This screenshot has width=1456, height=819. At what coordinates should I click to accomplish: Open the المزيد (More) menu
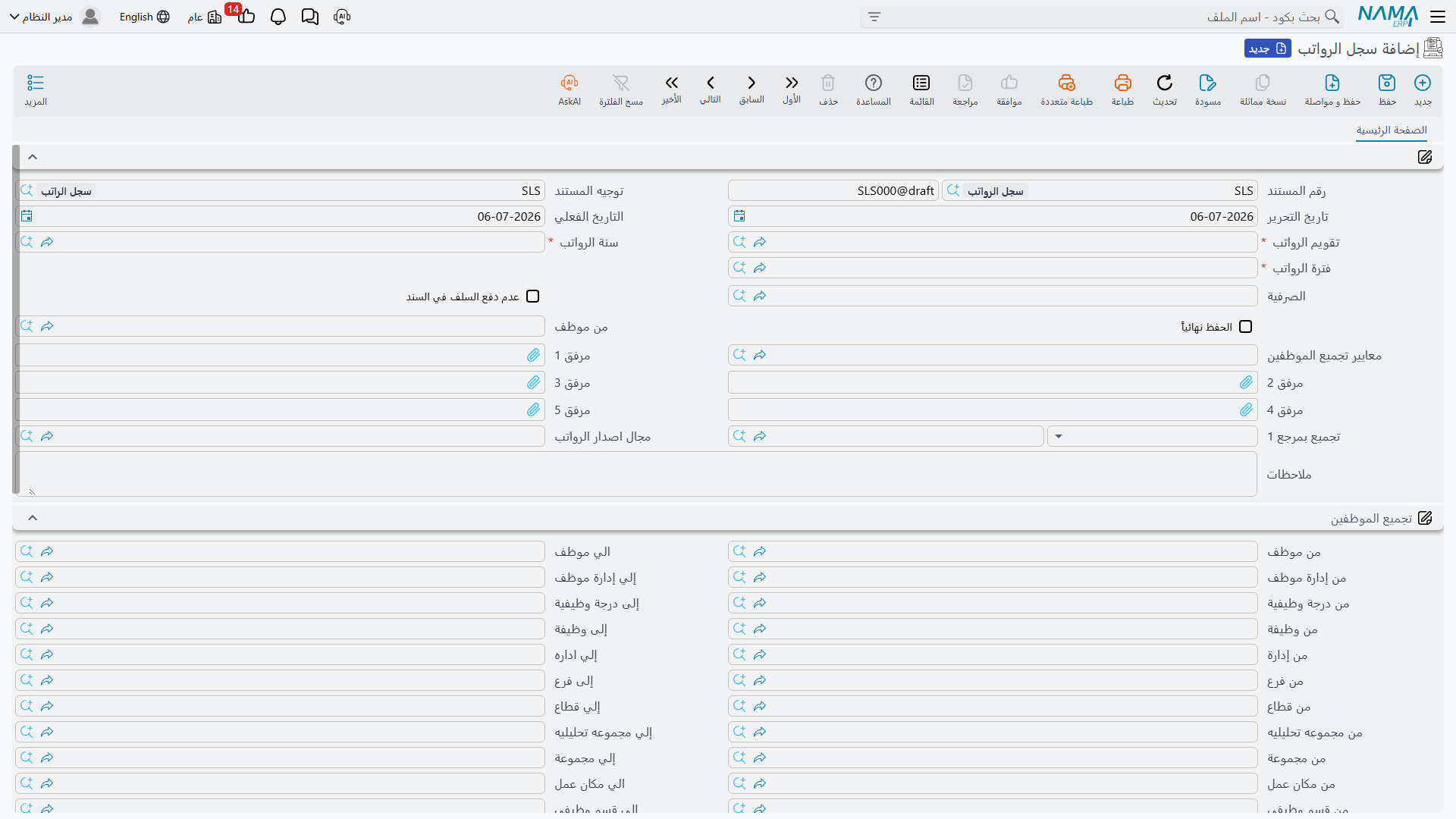(x=36, y=89)
